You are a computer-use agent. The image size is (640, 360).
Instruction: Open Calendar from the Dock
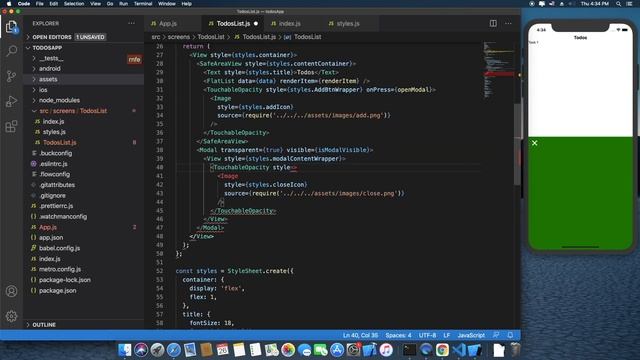coord(222,350)
